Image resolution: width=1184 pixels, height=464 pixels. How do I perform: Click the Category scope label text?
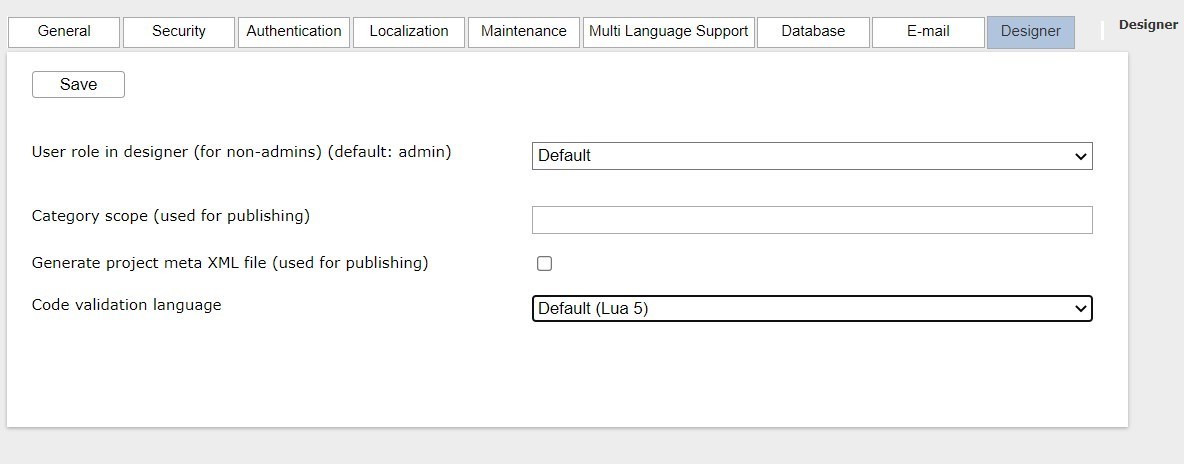pos(171,216)
